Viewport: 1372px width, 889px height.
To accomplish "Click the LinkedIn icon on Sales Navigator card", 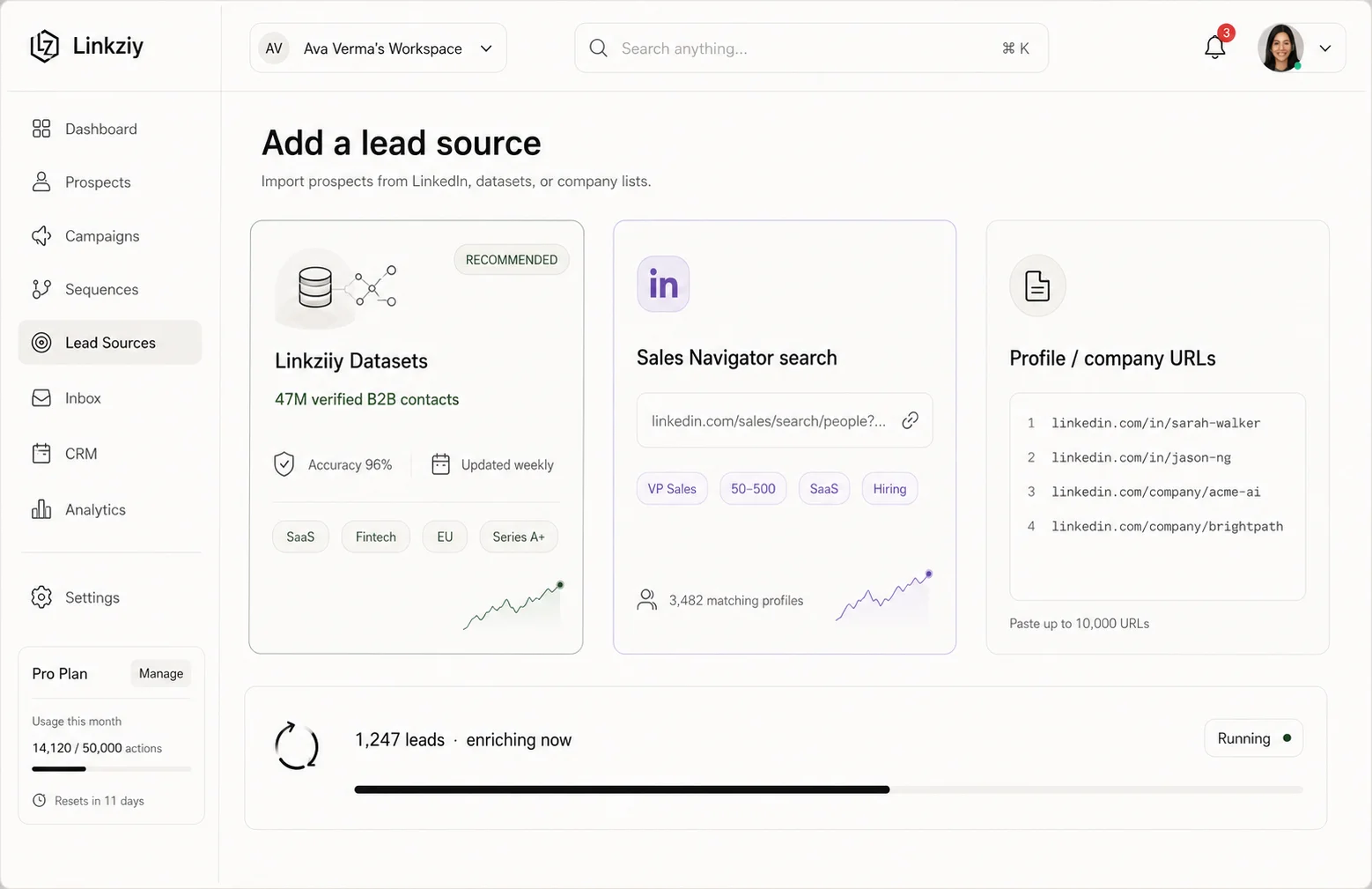I will click(663, 284).
